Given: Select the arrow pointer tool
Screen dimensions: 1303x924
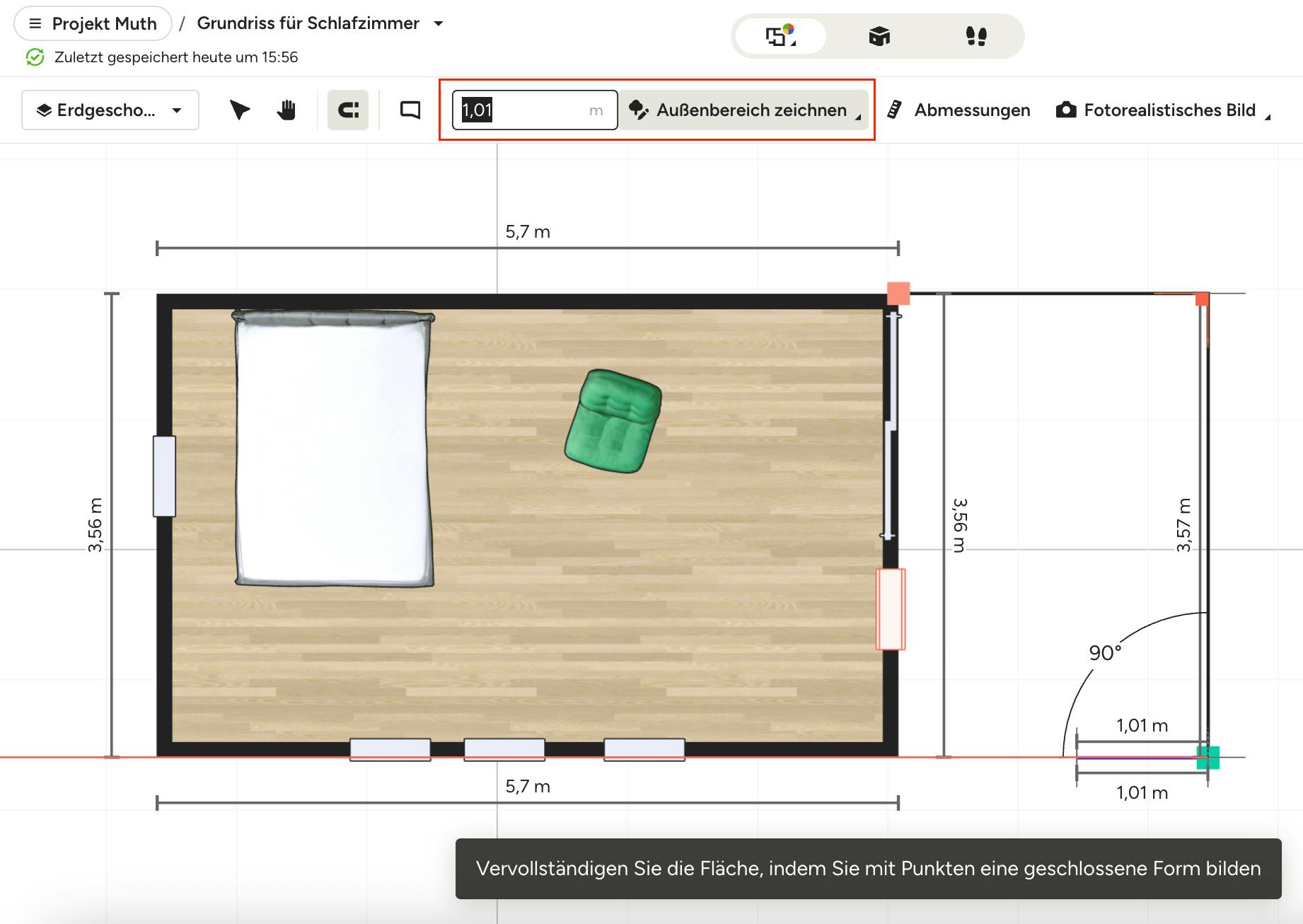Looking at the screenshot, I should (x=239, y=110).
